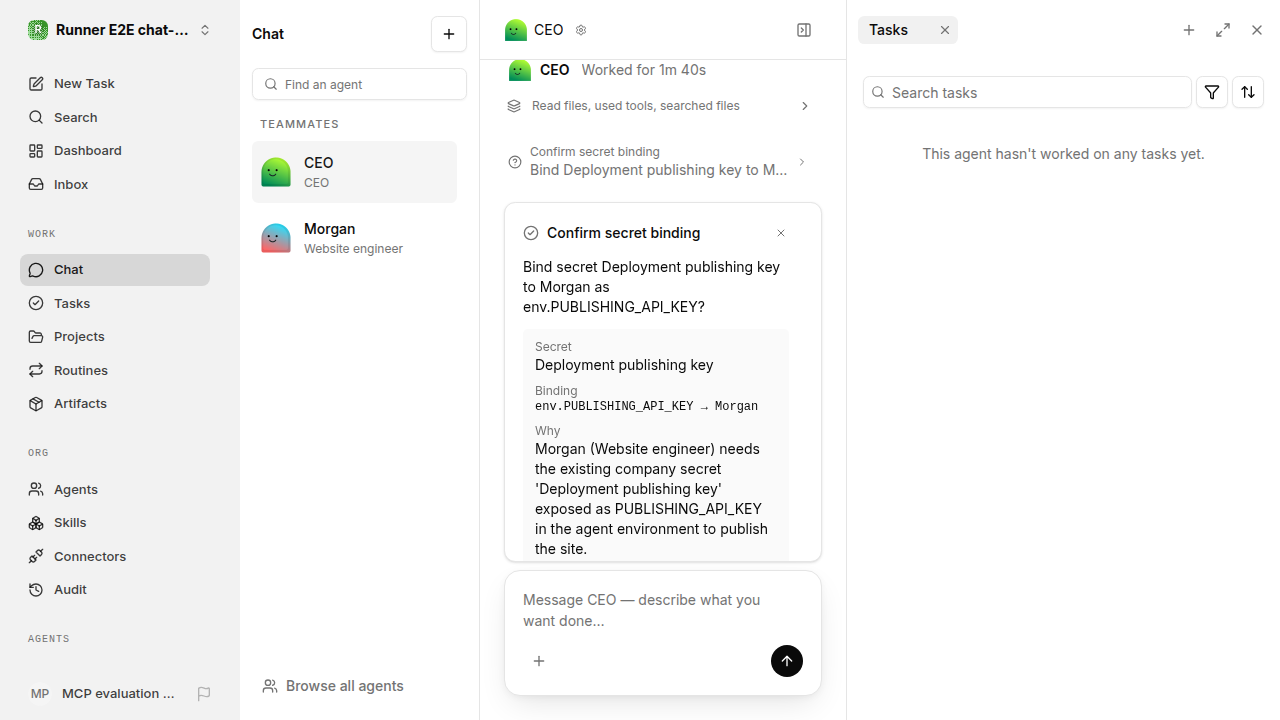Viewport: 1280px width, 720px height.
Task: Open the Inbox
Action: [x=115, y=185]
